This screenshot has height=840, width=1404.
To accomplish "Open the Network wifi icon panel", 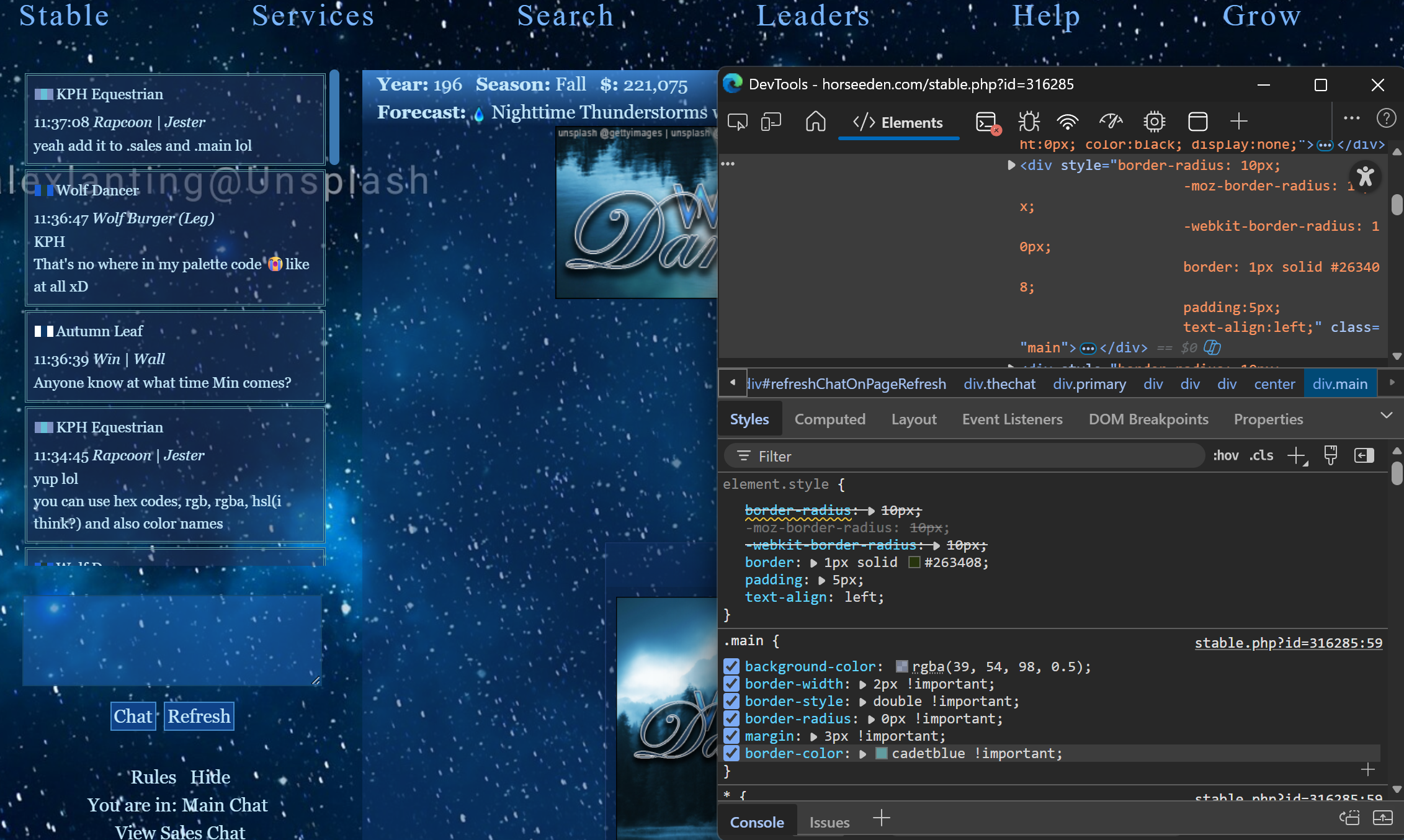I will point(1068,122).
